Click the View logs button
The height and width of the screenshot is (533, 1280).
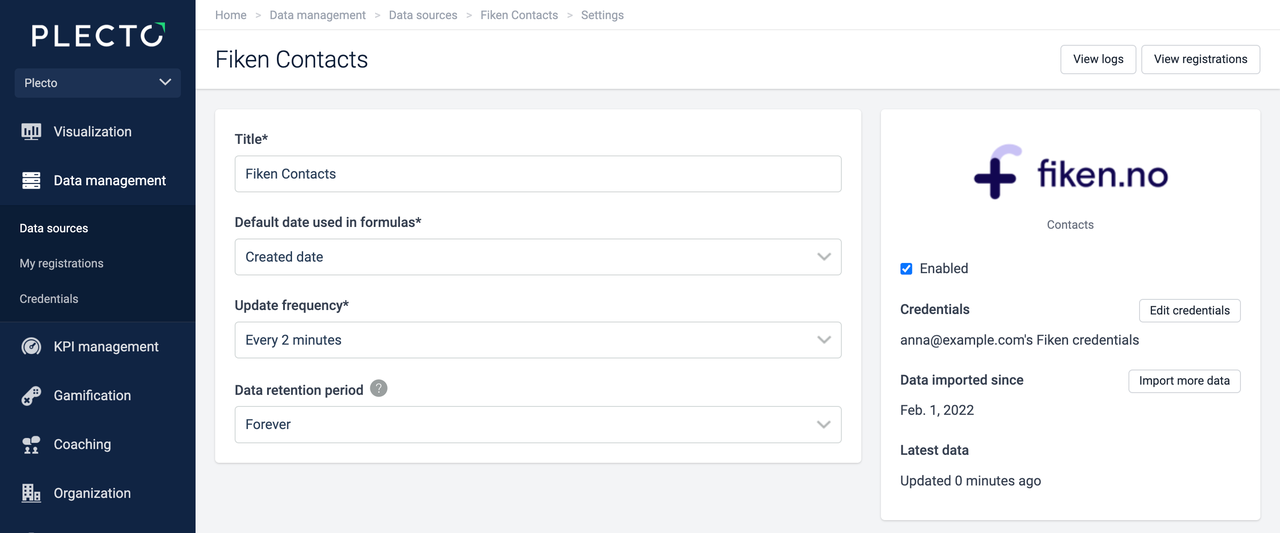[1098, 59]
